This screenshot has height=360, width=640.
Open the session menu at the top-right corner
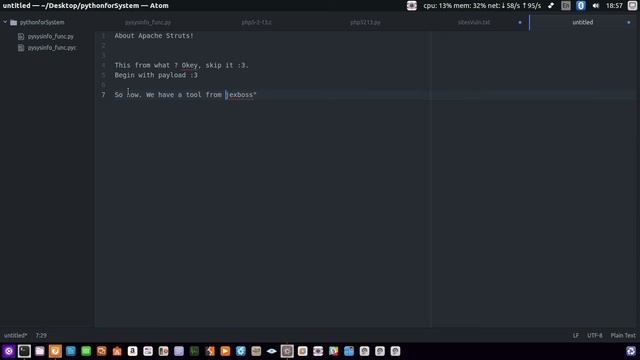pyautogui.click(x=632, y=5)
